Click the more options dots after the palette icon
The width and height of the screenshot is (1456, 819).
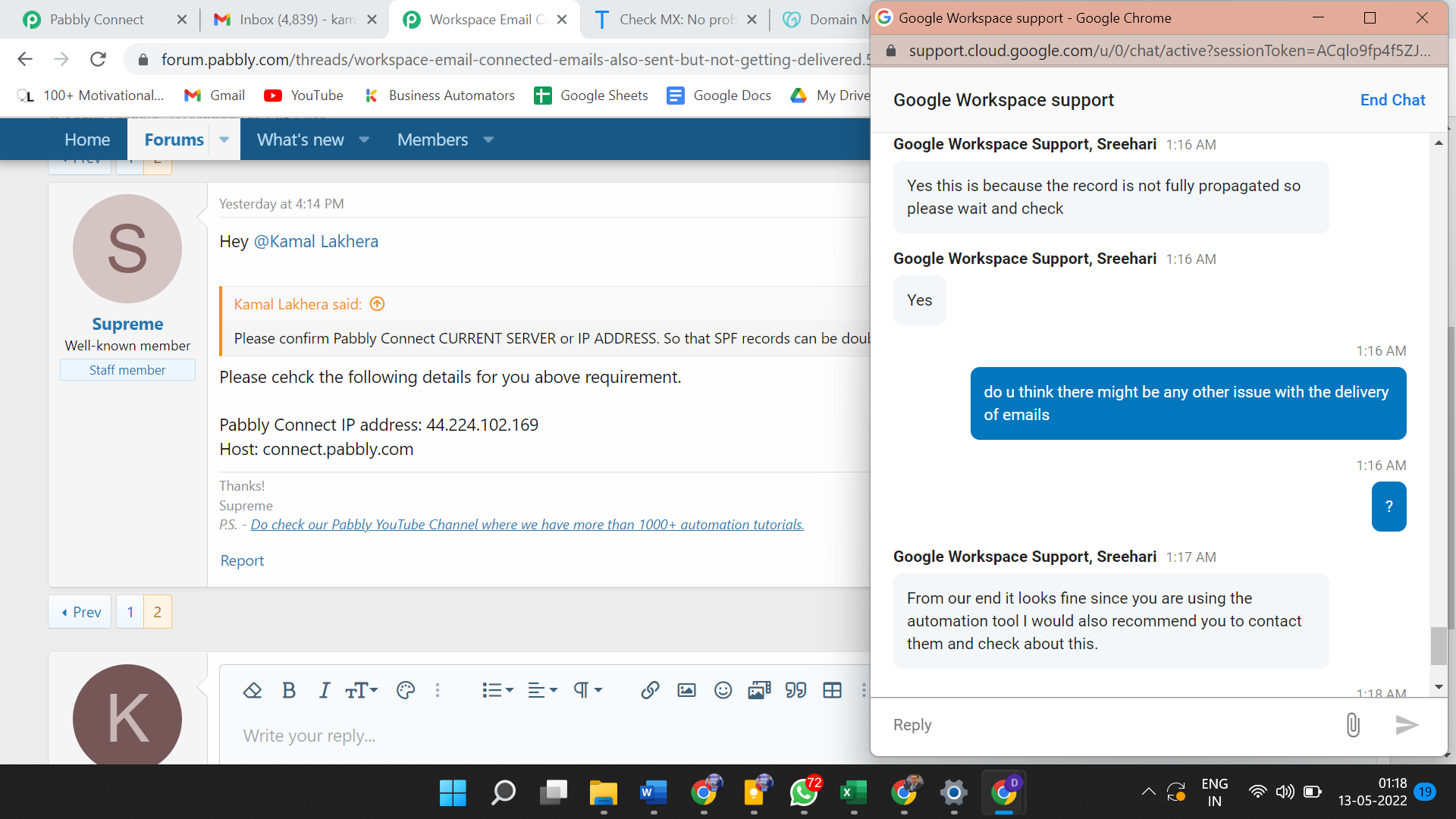(438, 690)
